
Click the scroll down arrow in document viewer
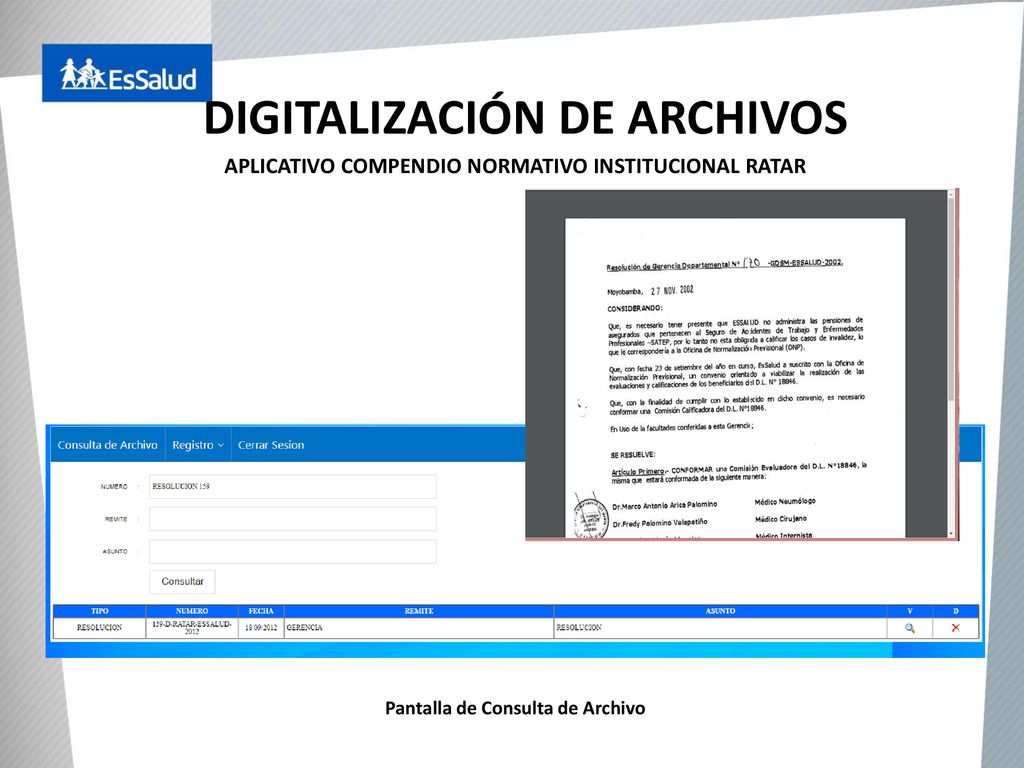[x=951, y=534]
